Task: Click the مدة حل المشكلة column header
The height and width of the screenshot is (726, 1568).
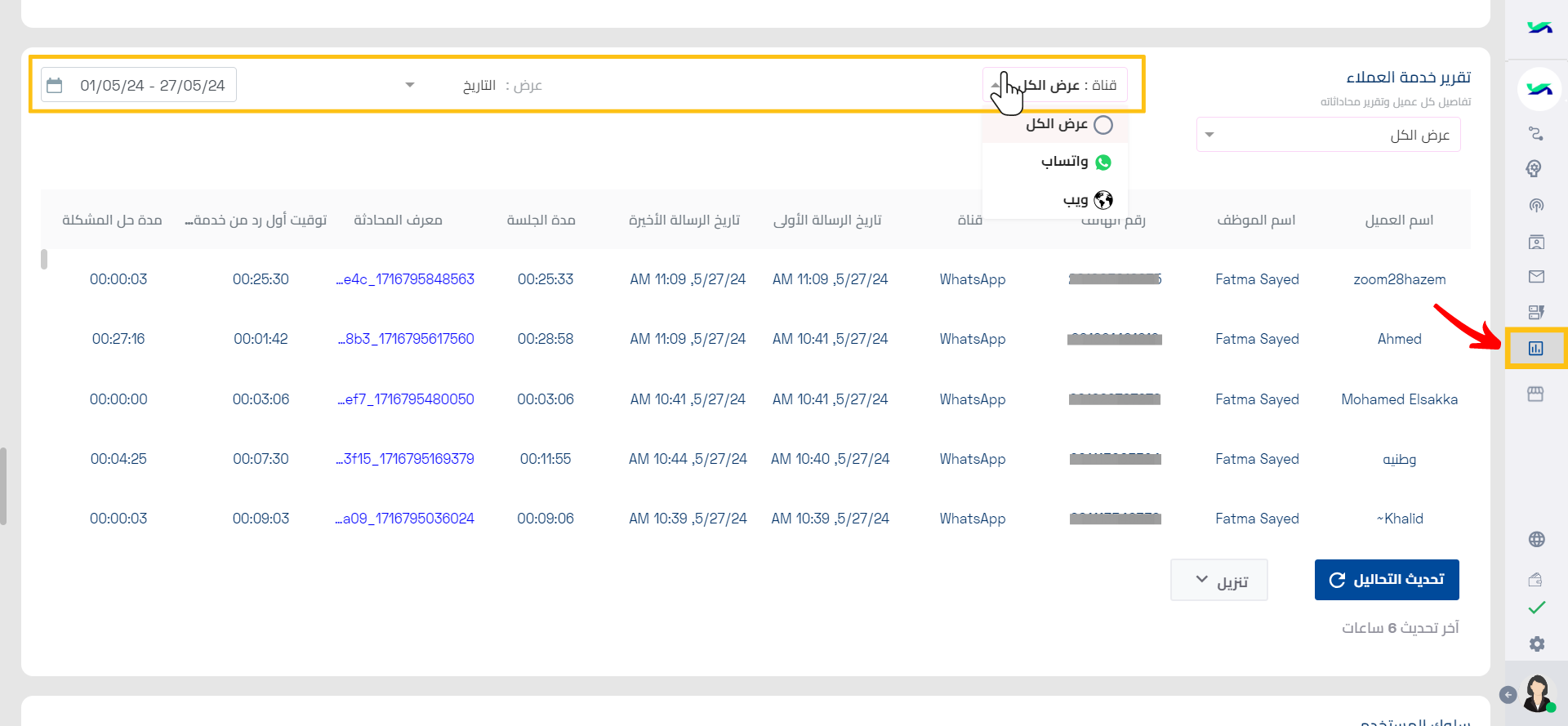Action: [x=112, y=220]
